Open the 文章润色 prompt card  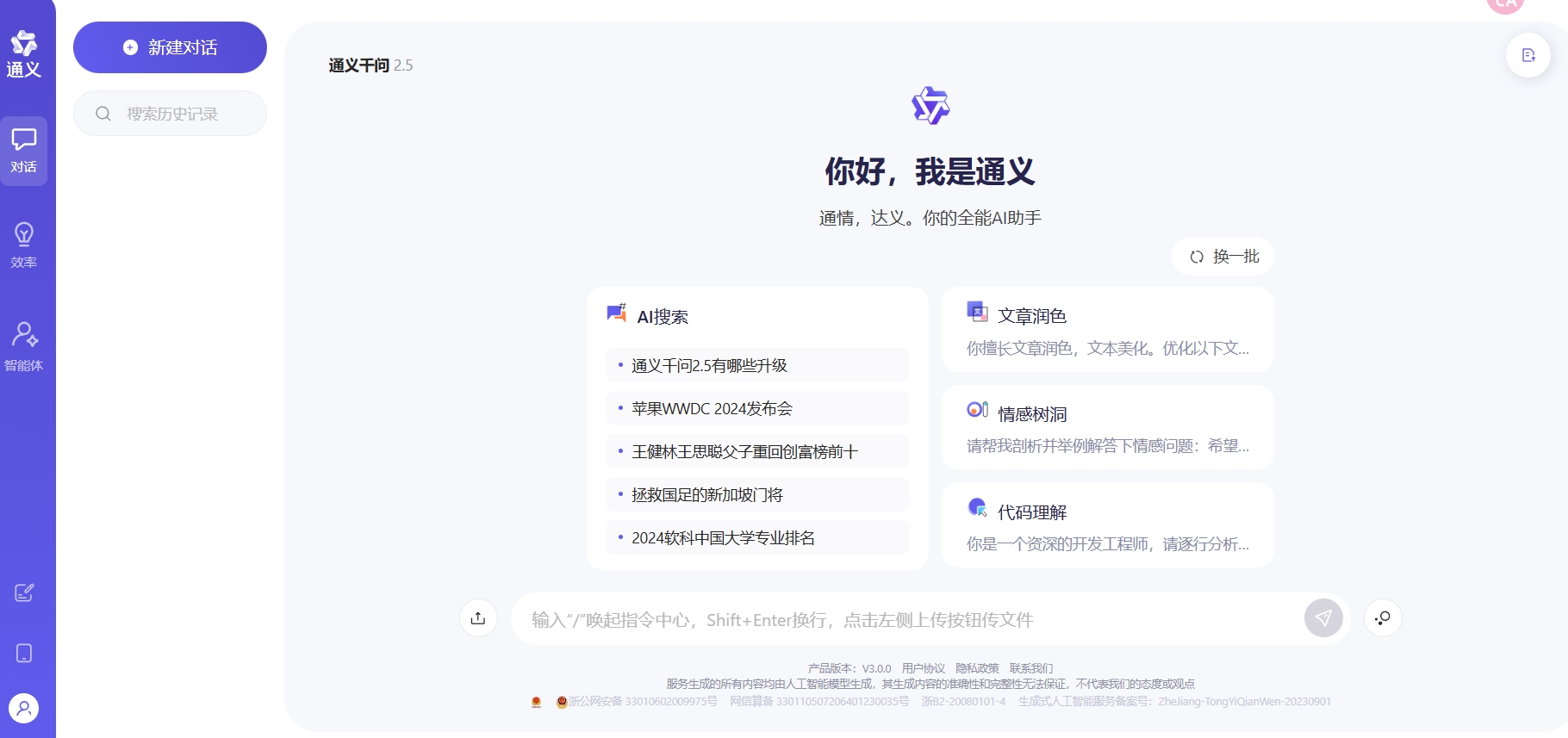(1107, 330)
